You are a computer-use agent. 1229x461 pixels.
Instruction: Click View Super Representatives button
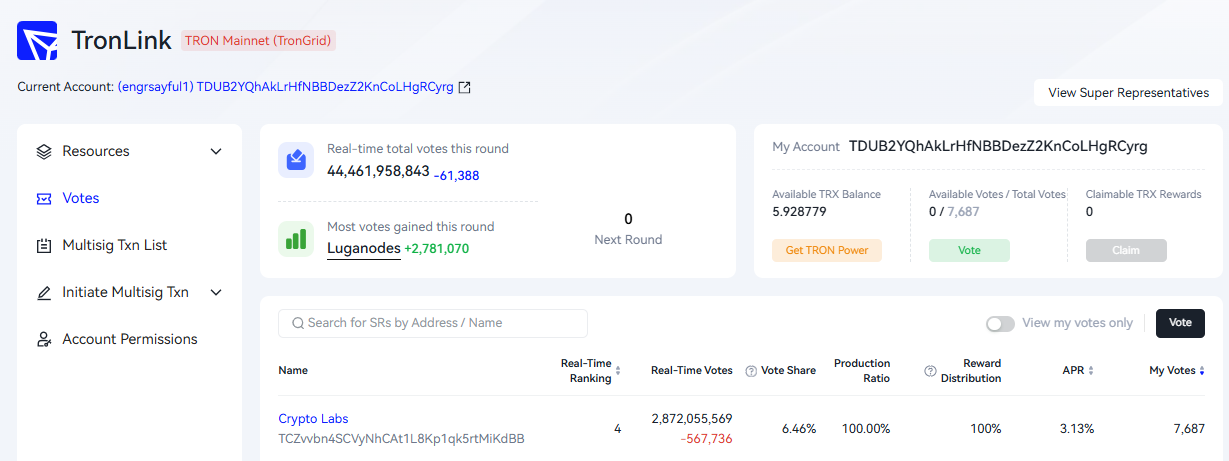pos(1128,93)
